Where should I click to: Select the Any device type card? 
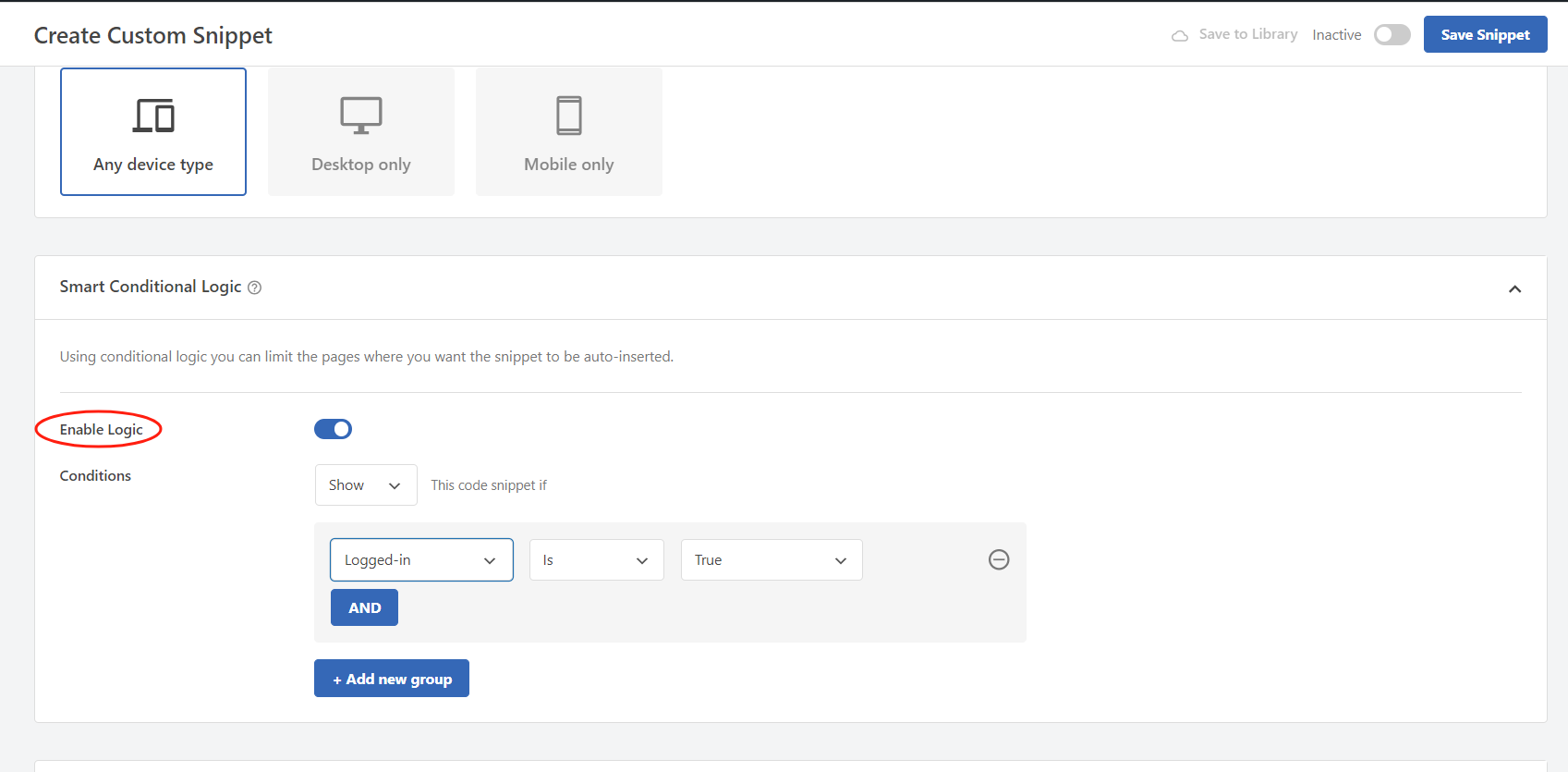coord(153,131)
